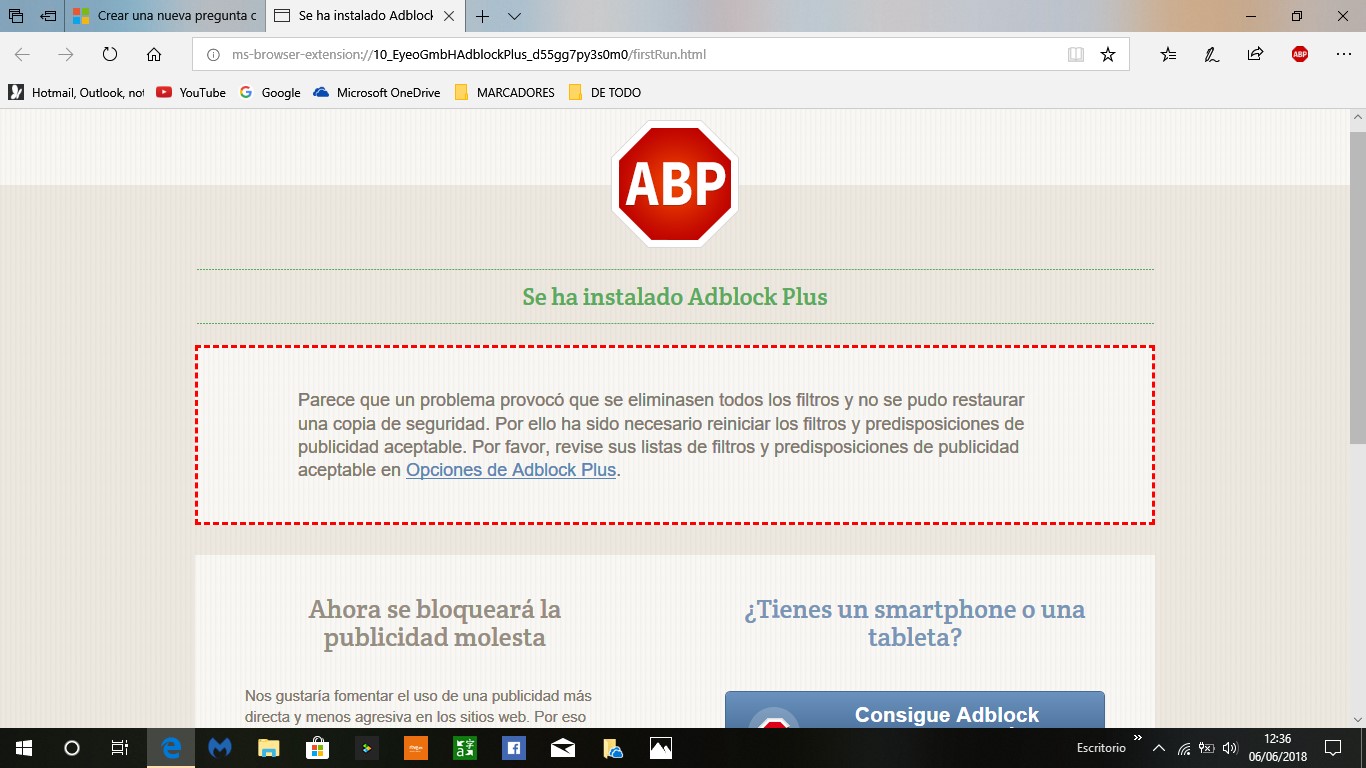Show tabs you've set aside icon
Image resolution: width=1366 pixels, height=768 pixels.
16,16
